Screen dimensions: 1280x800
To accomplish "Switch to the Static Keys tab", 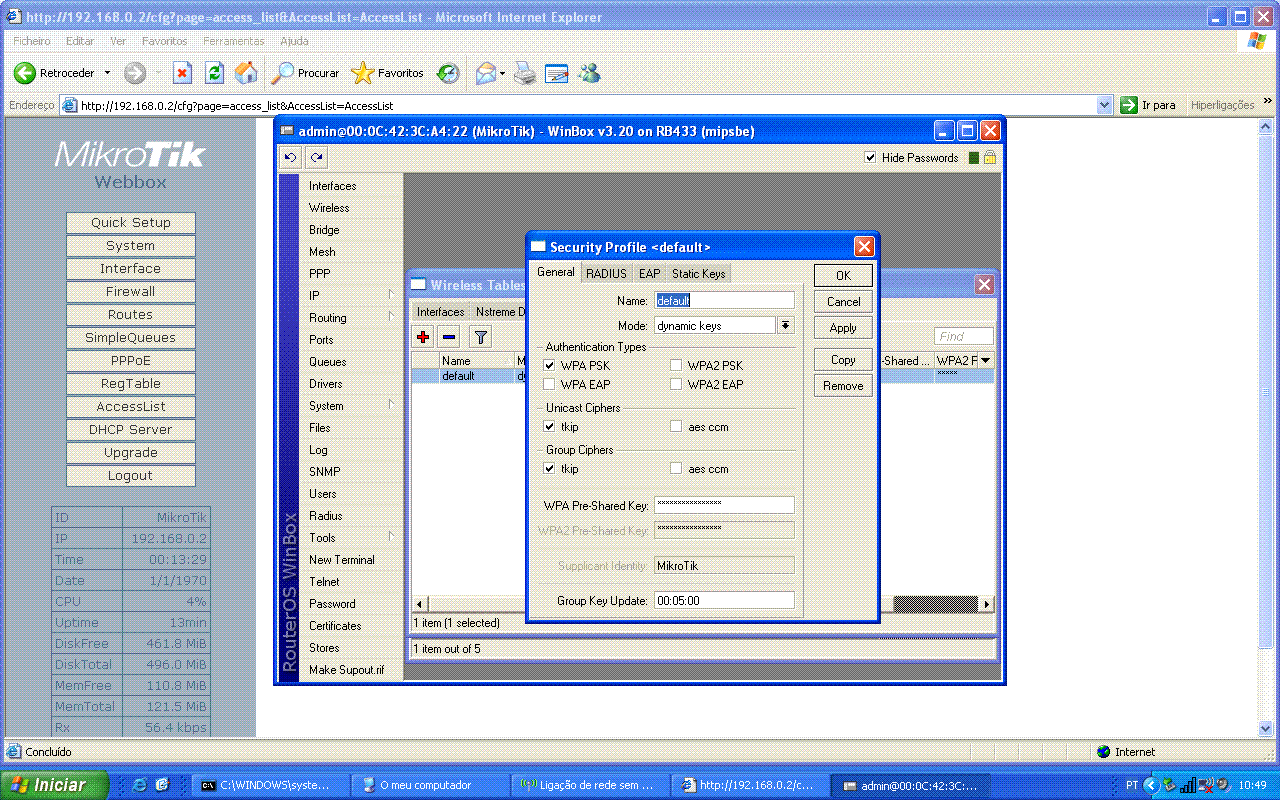I will tap(698, 274).
